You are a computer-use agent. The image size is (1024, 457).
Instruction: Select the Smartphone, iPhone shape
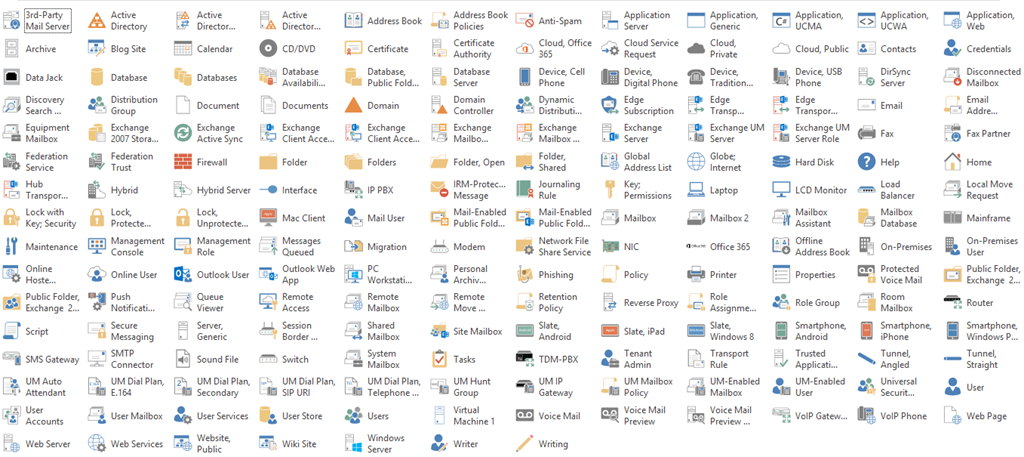coord(867,331)
